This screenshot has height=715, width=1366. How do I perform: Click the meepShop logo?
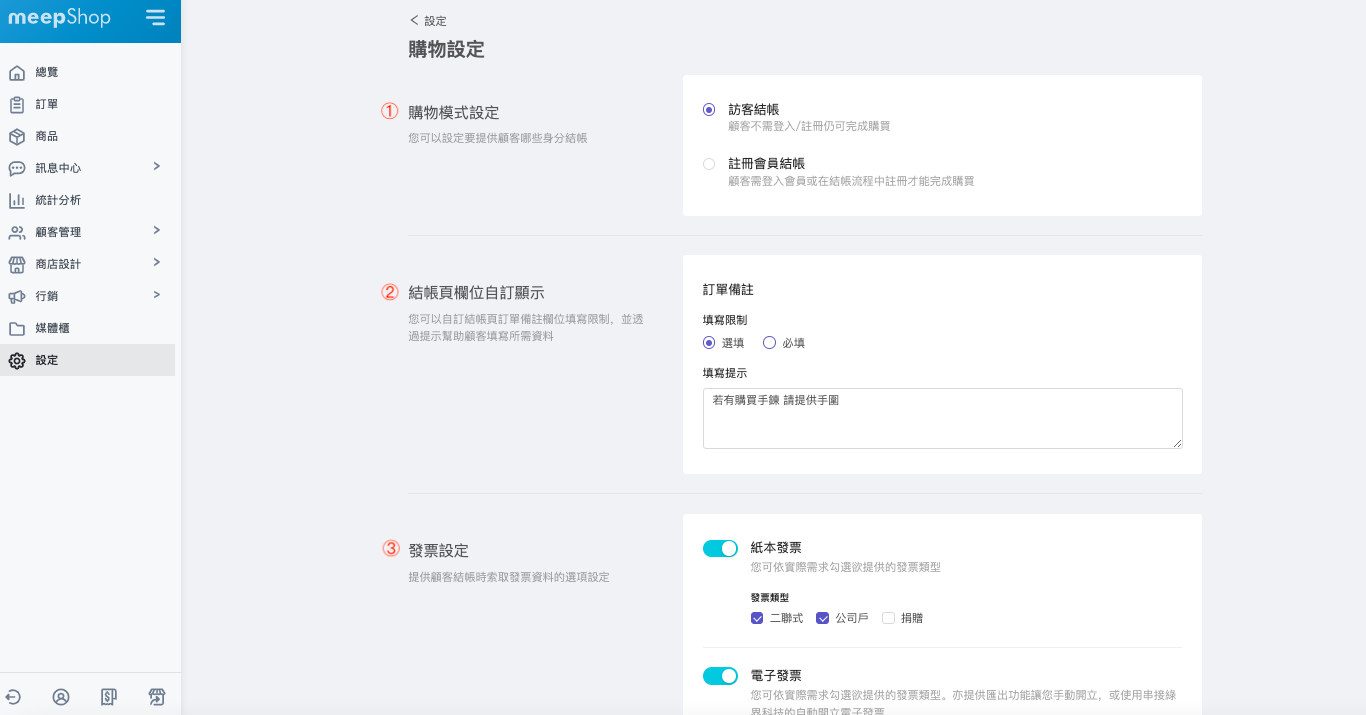coord(59,18)
